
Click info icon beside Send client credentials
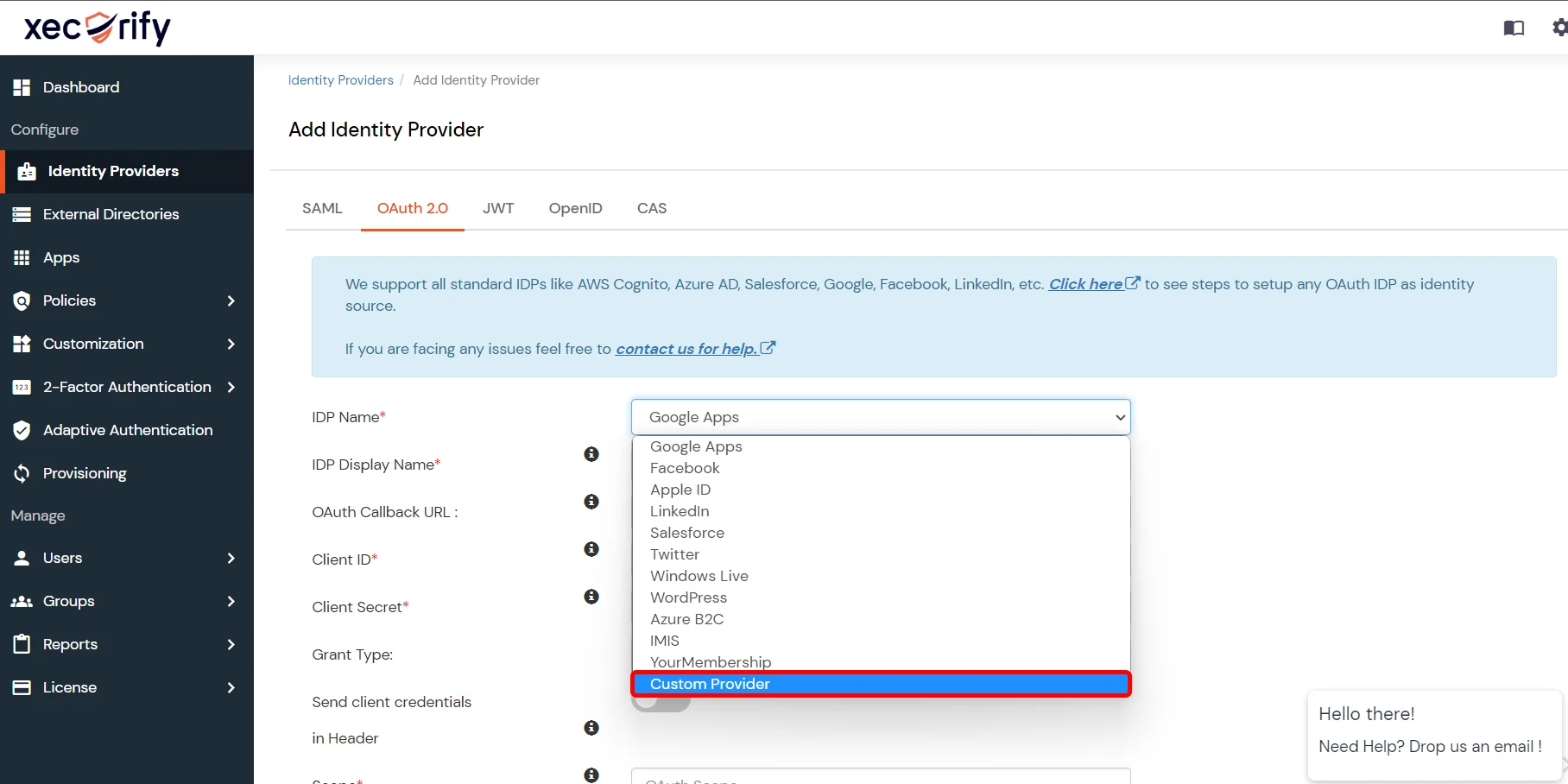pos(591,728)
